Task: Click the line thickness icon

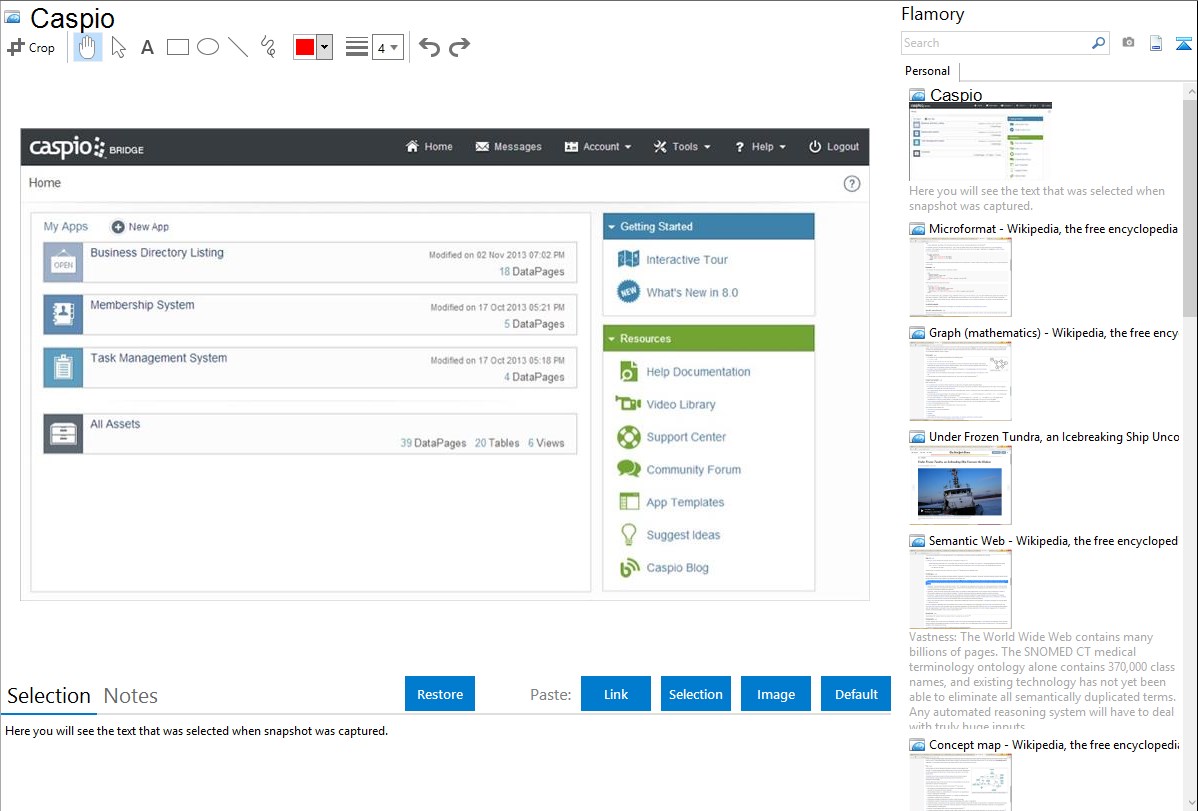Action: click(356, 47)
